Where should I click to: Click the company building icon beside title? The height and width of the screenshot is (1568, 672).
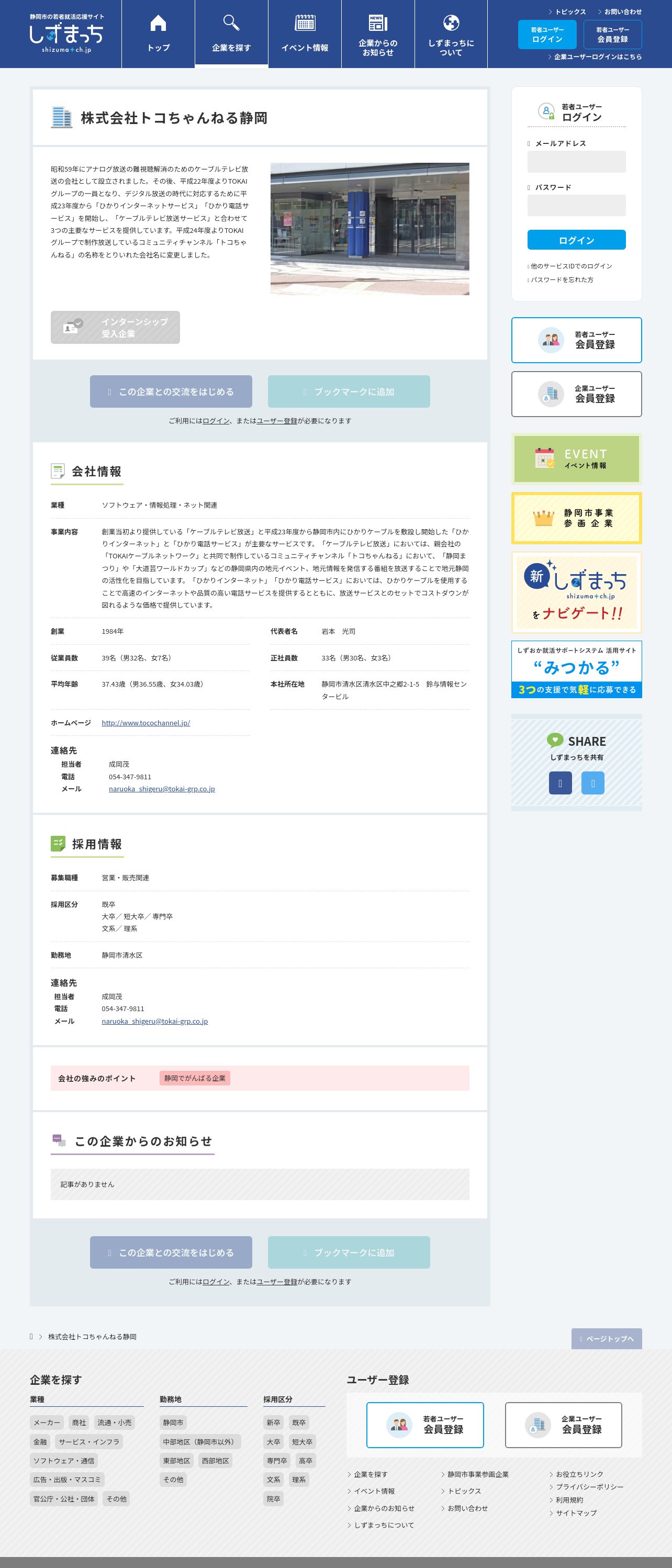[x=61, y=117]
